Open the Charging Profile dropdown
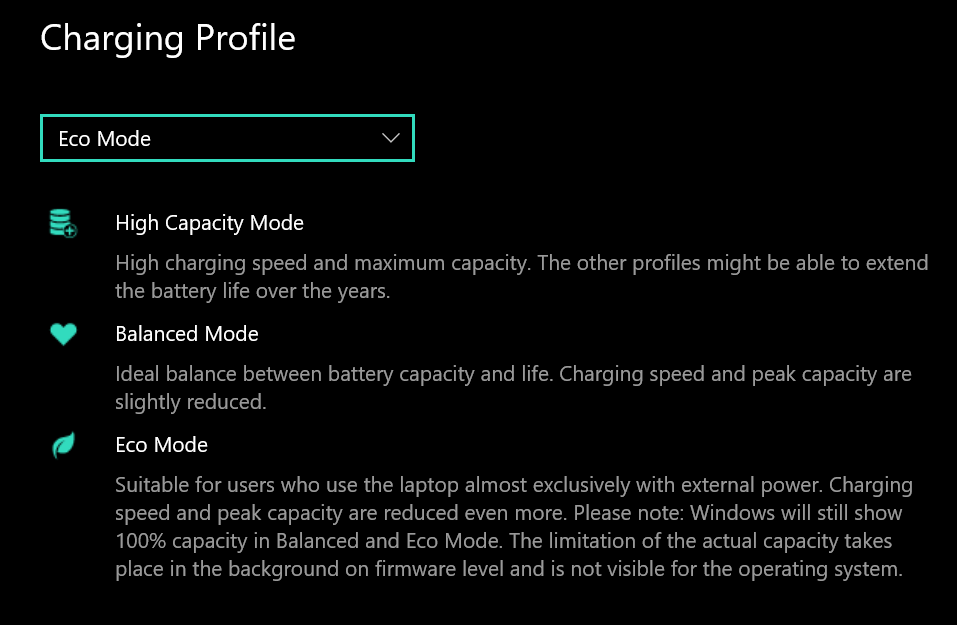This screenshot has height=625, width=957. 227,138
